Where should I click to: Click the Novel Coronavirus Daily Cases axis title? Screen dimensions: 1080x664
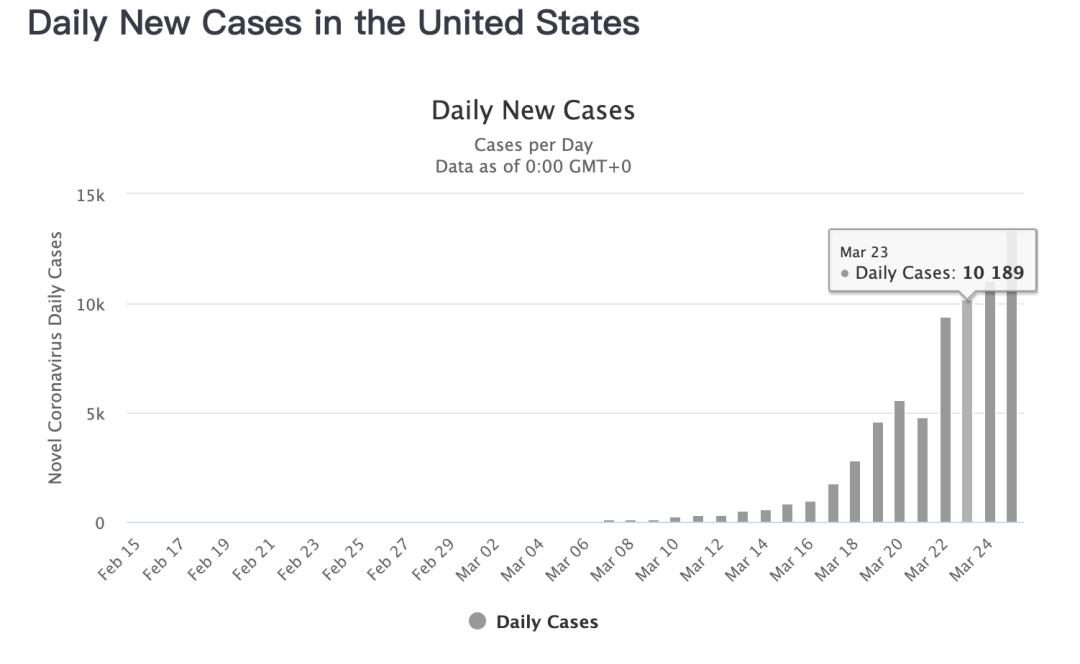[x=55, y=357]
